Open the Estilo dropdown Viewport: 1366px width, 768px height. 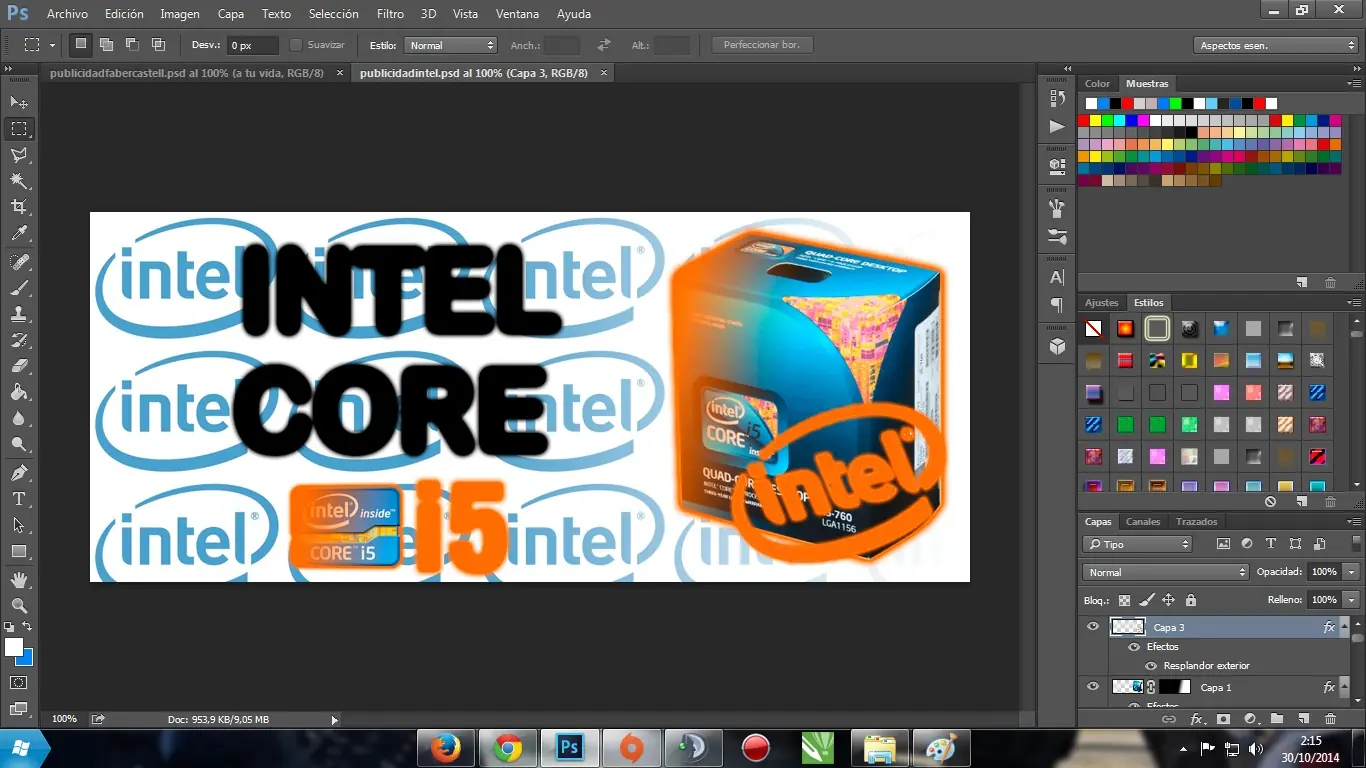coord(450,45)
